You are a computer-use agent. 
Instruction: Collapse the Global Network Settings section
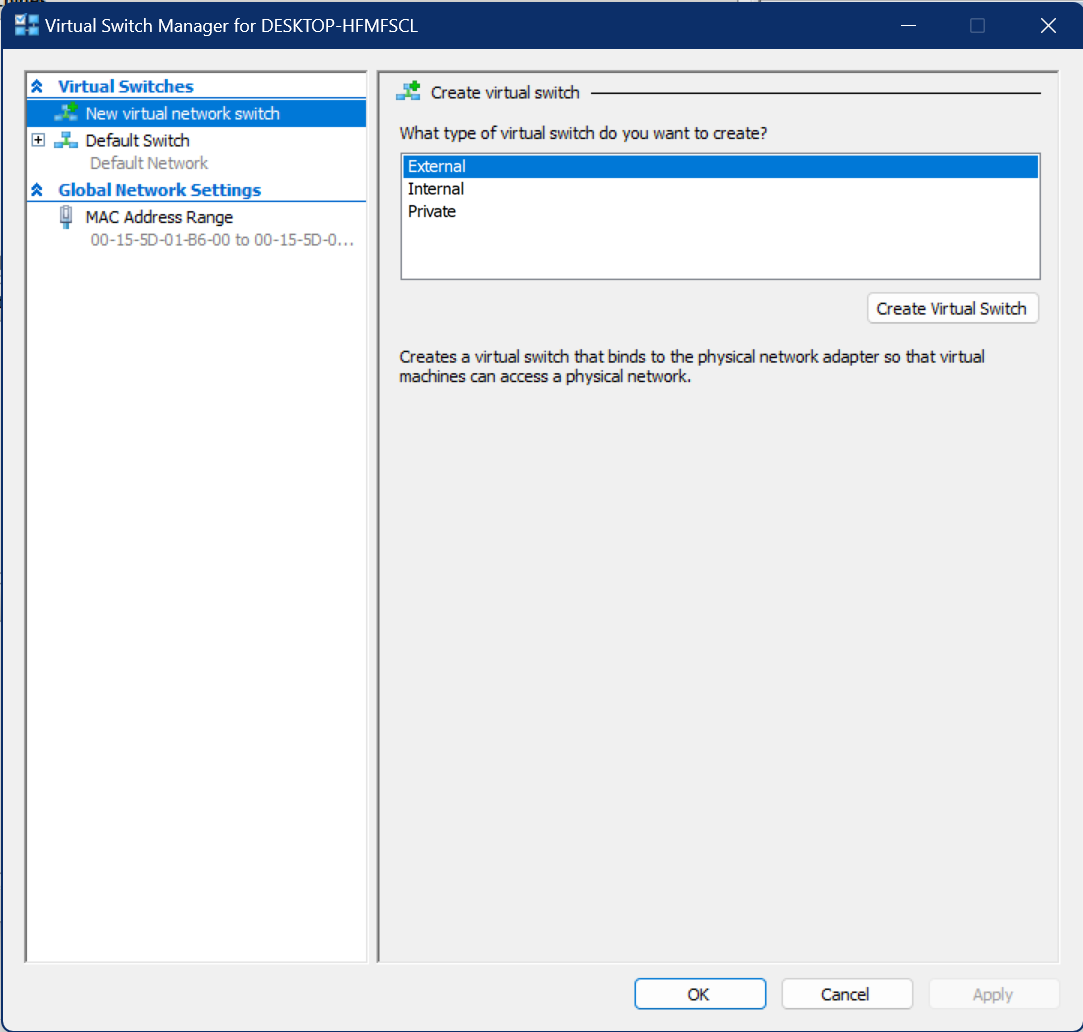38,190
